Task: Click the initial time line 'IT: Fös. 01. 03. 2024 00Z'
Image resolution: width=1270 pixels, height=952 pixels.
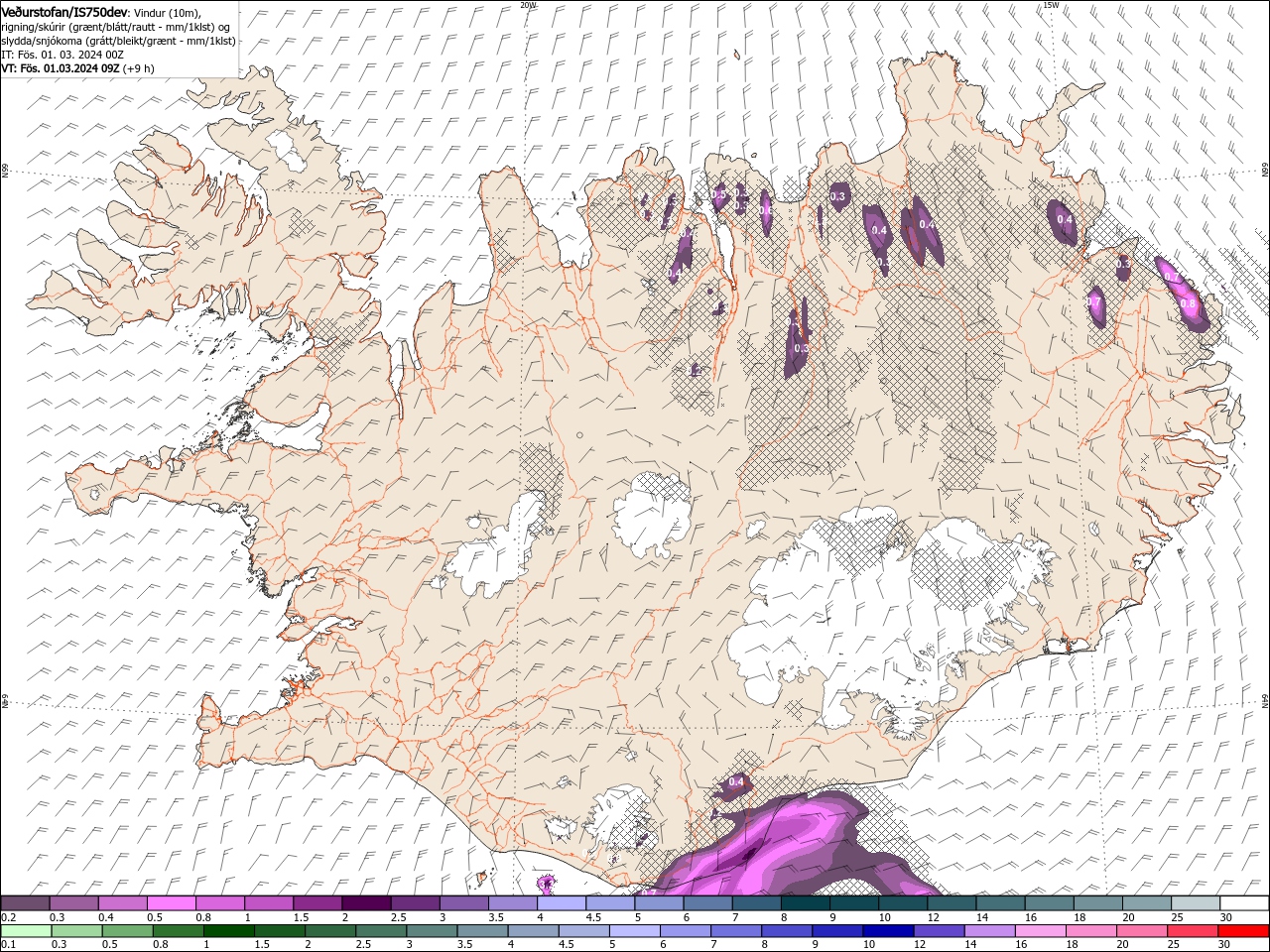Action: tap(62, 55)
